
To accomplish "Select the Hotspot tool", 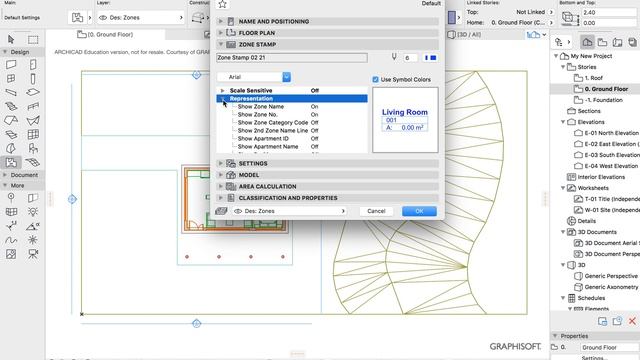I will [x=33, y=240].
